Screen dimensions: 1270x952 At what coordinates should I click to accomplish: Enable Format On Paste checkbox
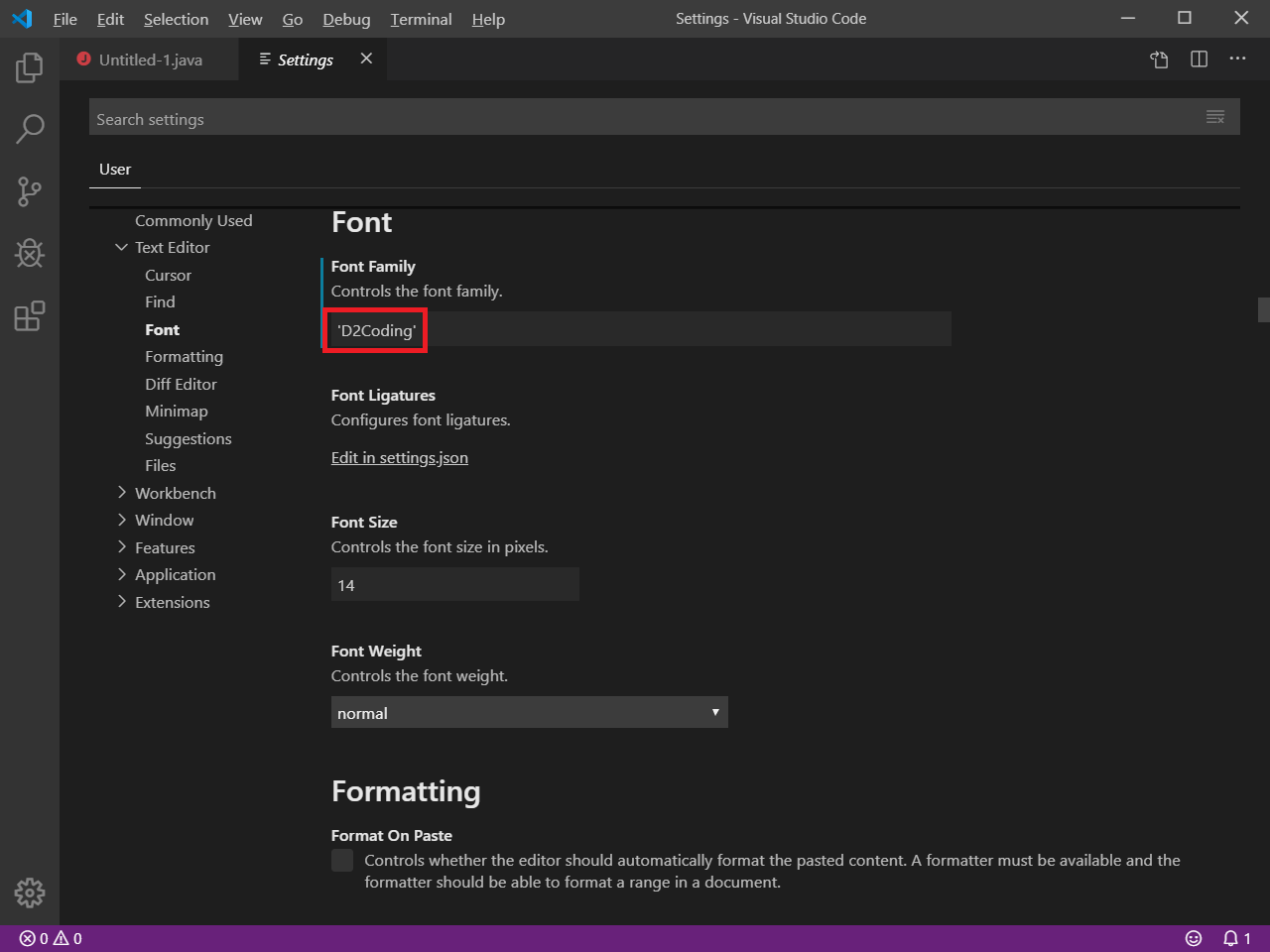[x=342, y=861]
